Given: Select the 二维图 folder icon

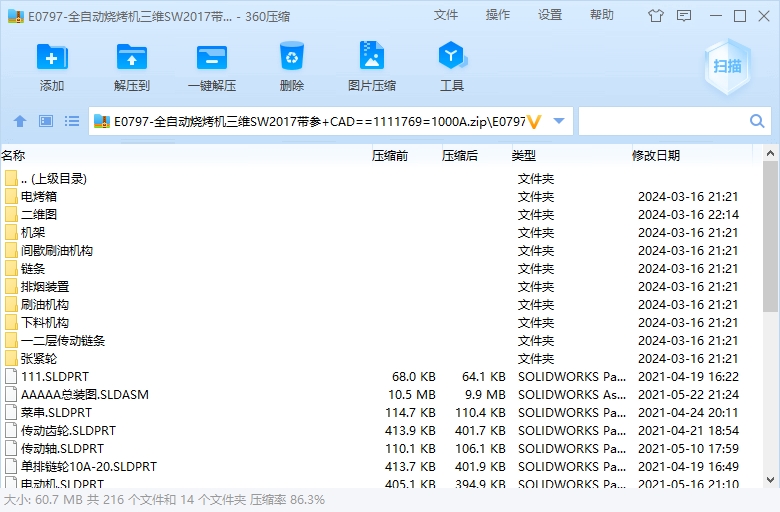Looking at the screenshot, I should click(11, 214).
